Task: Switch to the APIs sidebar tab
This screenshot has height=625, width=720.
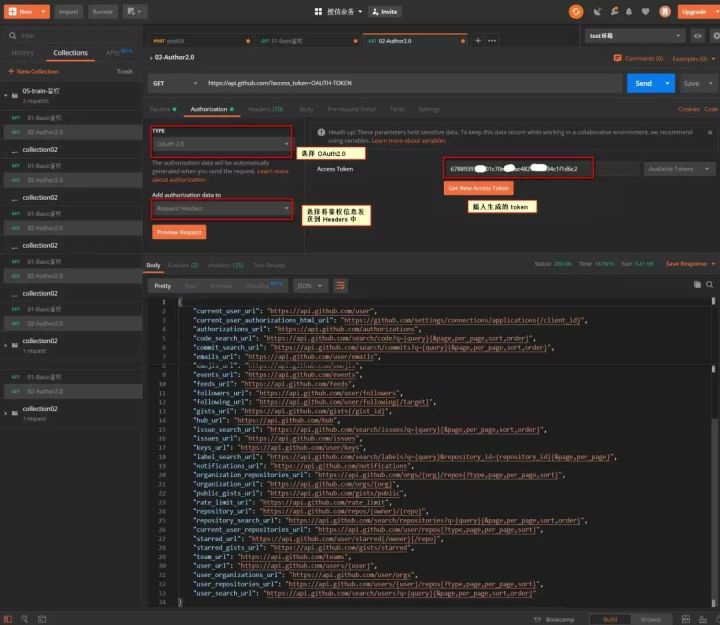Action: [118, 52]
